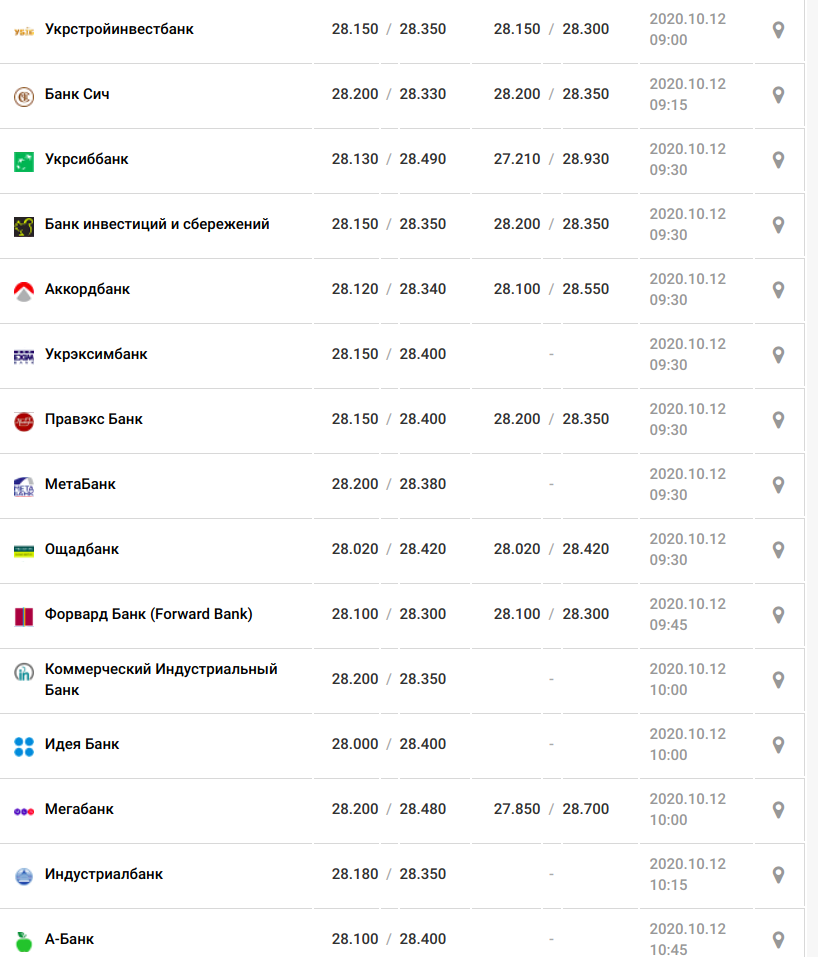The width and height of the screenshot is (818, 957).
Task: Click map marker for Укрэксимбанк
Action: (778, 355)
